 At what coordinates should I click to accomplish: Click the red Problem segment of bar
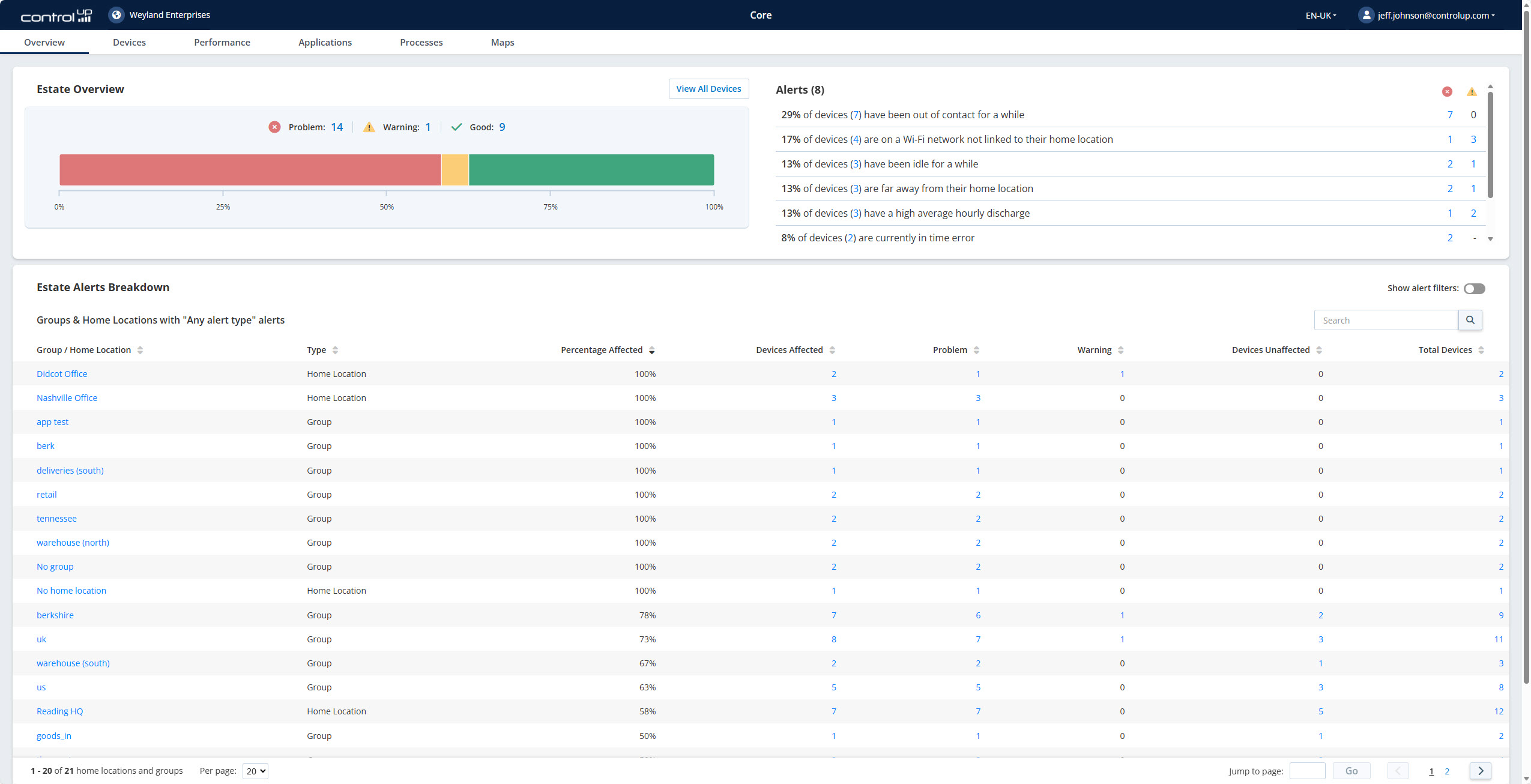pyautogui.click(x=250, y=170)
